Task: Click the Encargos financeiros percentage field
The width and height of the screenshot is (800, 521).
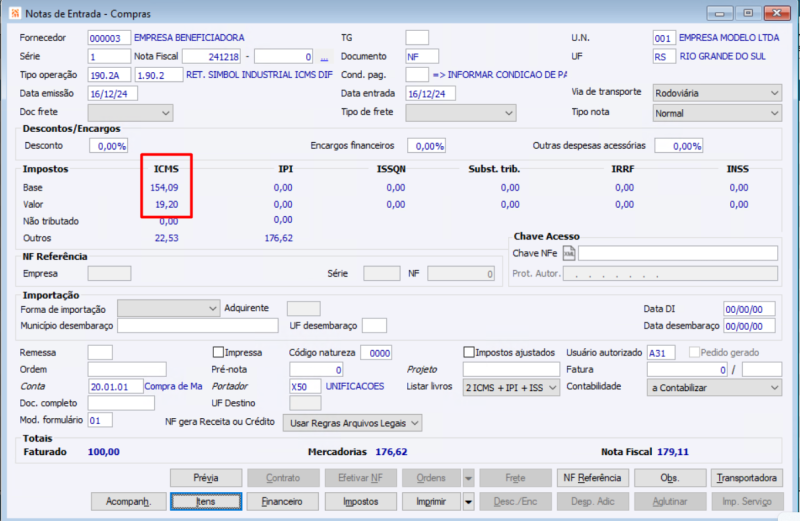Action: [x=427, y=146]
